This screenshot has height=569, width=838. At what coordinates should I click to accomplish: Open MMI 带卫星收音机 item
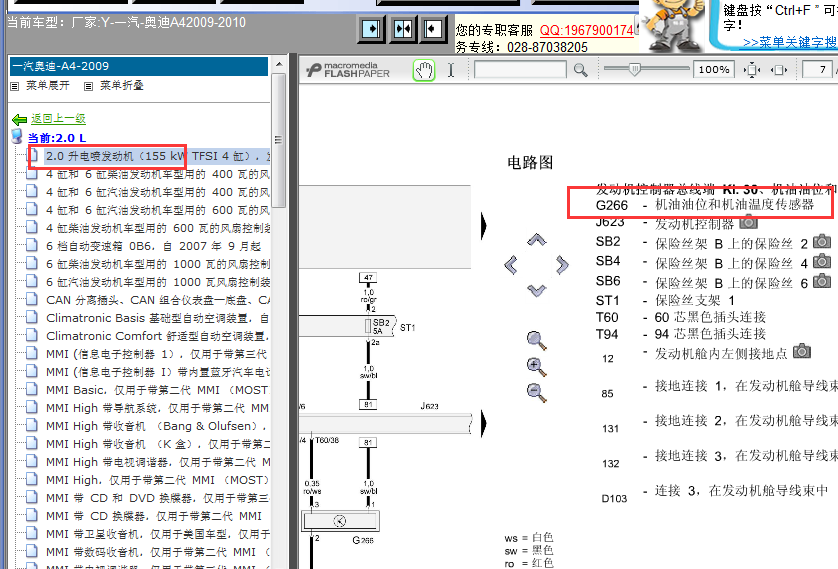pos(158,534)
